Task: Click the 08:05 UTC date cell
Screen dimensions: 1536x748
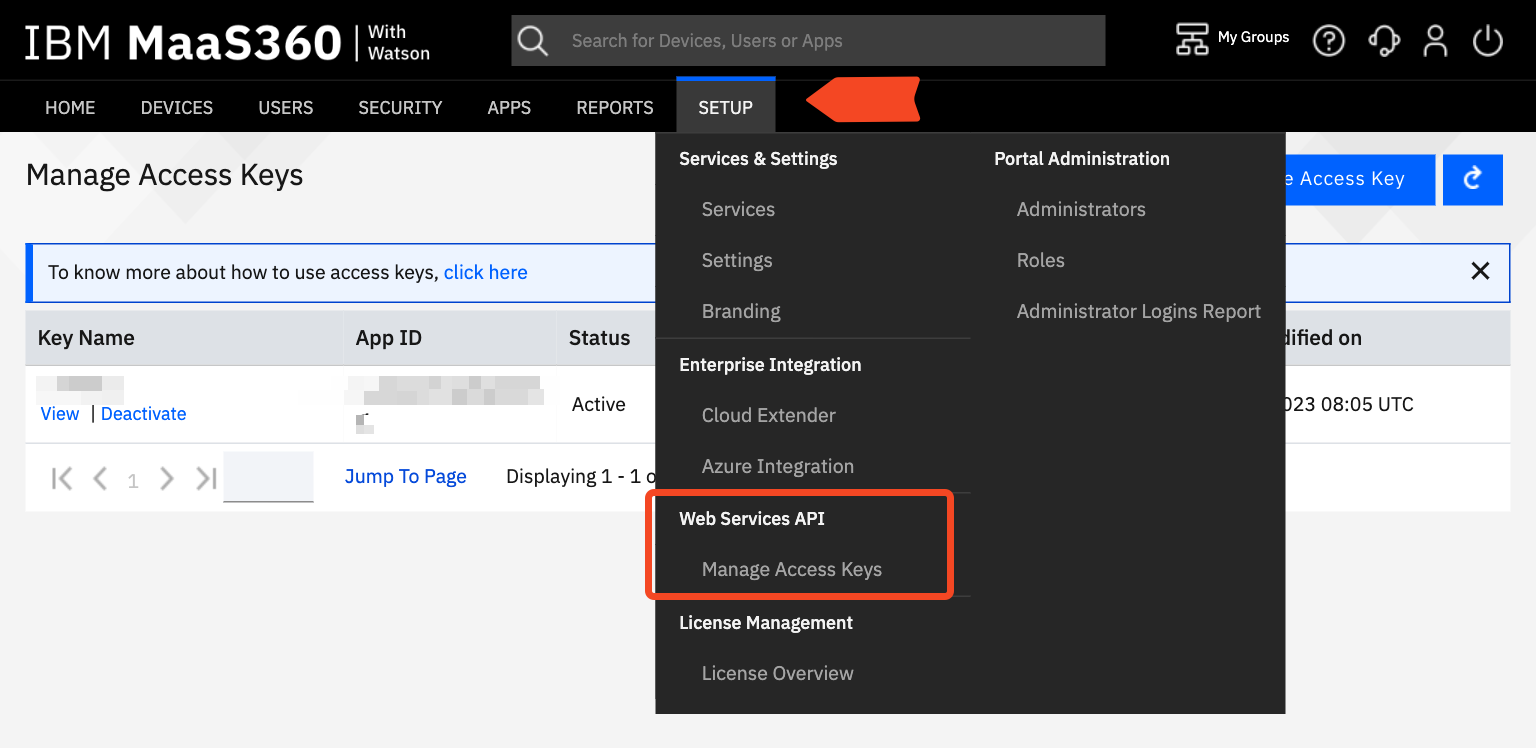Action: tap(1348, 404)
